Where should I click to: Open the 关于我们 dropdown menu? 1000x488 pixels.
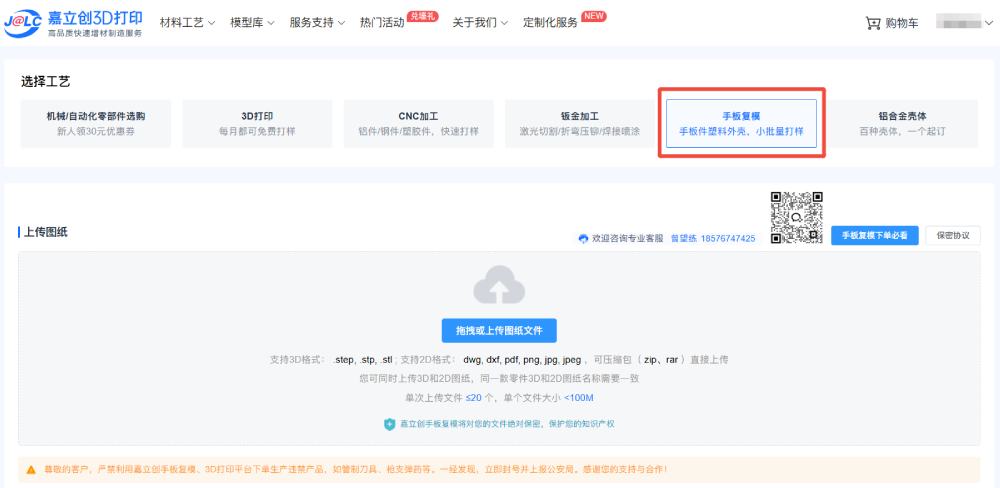(x=480, y=23)
